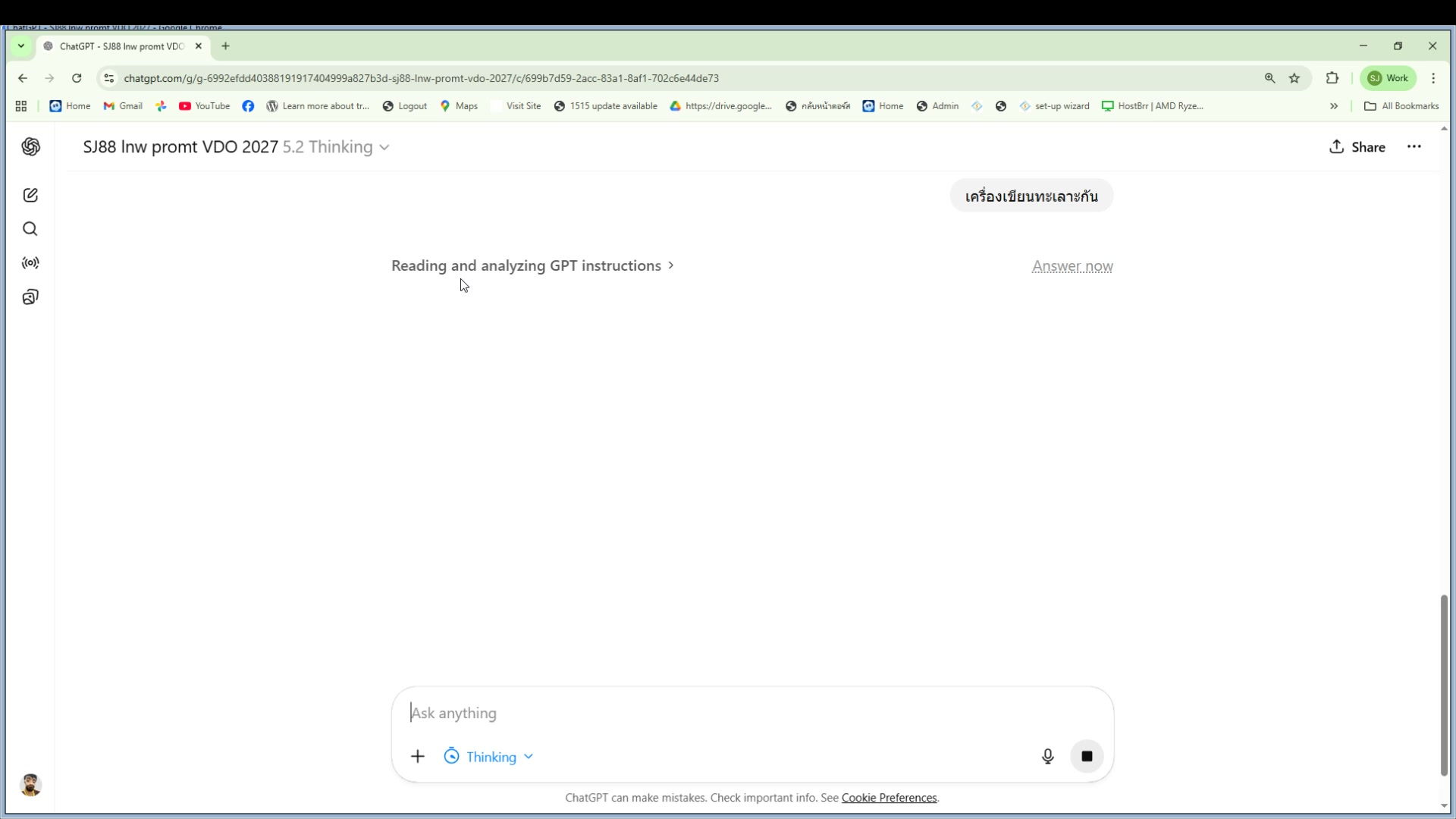Click the sidebar broadcast/radio waves icon
Image resolution: width=1456 pixels, height=819 pixels.
pos(30,263)
